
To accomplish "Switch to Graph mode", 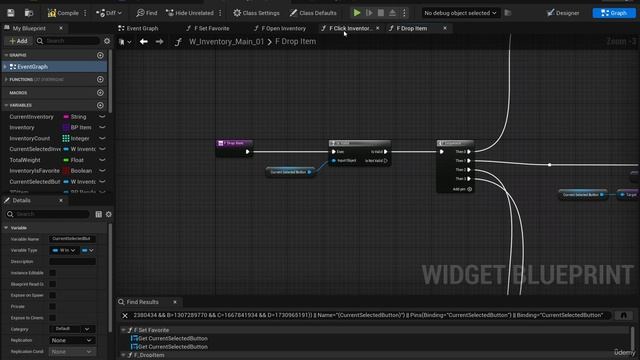I will tap(614, 13).
